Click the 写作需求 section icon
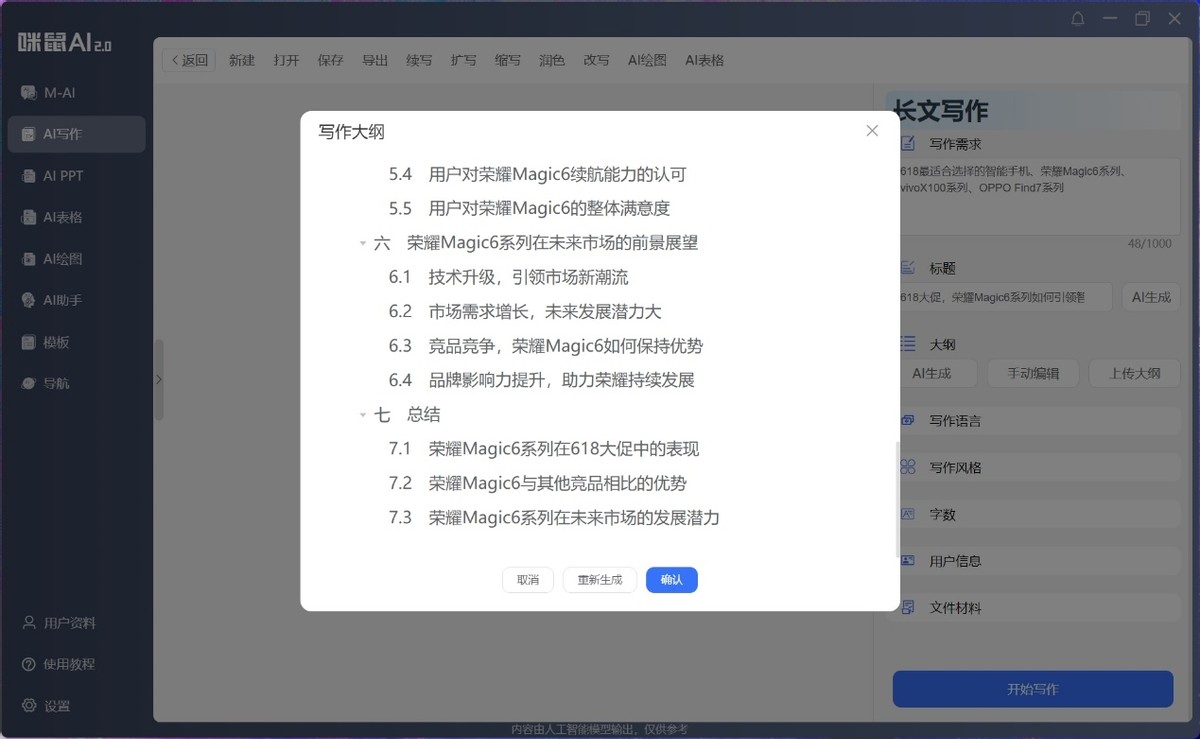 [907, 143]
